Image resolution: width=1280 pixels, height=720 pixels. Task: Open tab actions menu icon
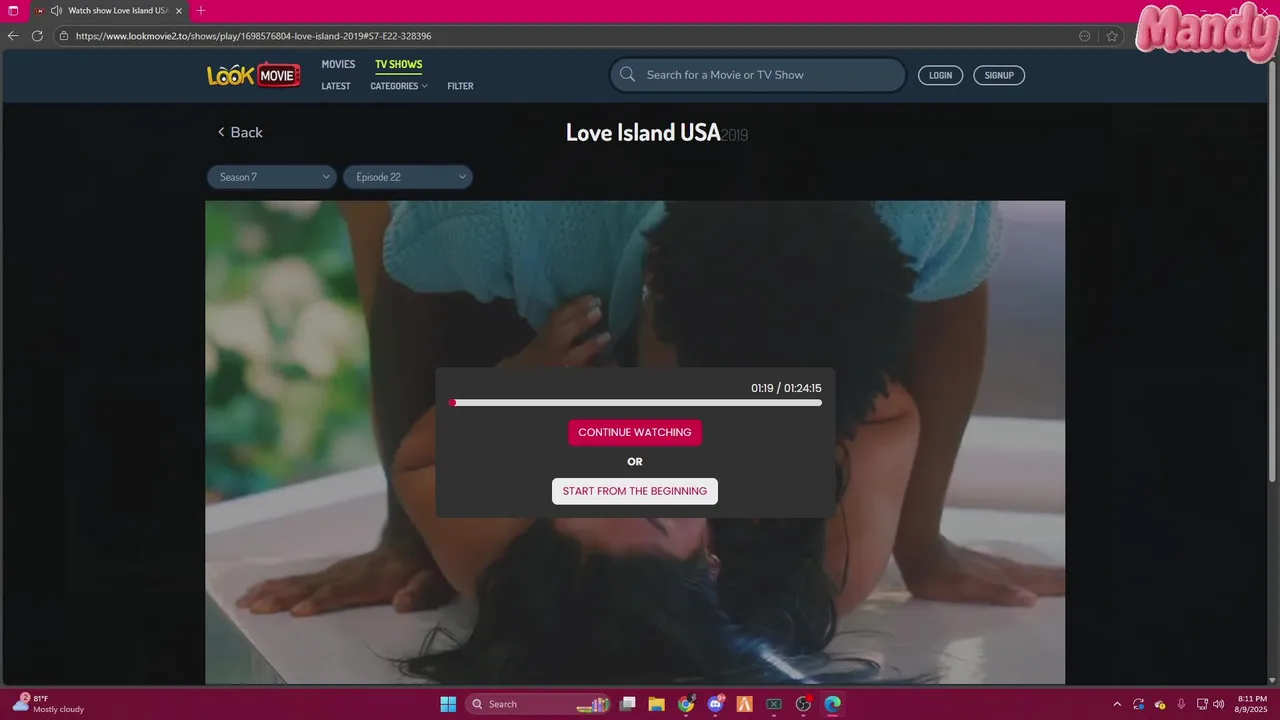(13, 11)
